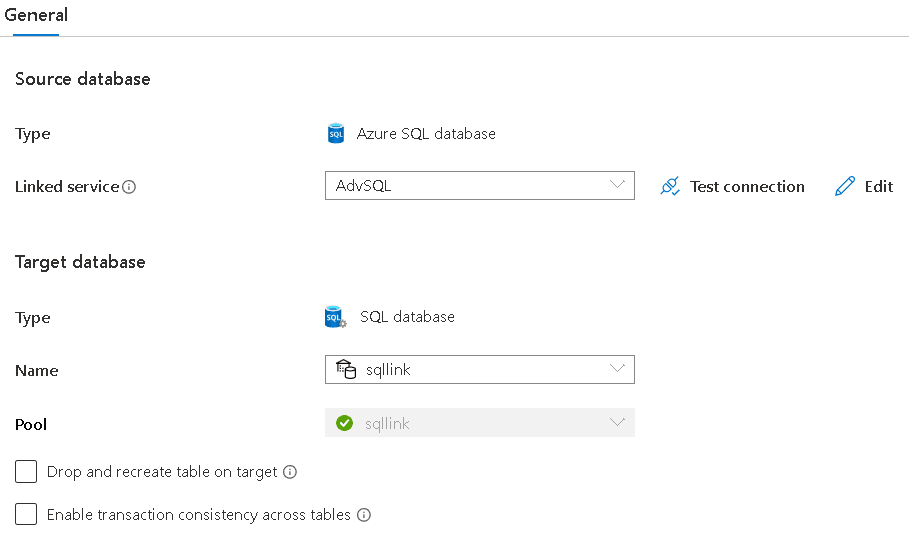This screenshot has height=539, width=909.
Task: Switch to the General tab
Action: (x=36, y=16)
